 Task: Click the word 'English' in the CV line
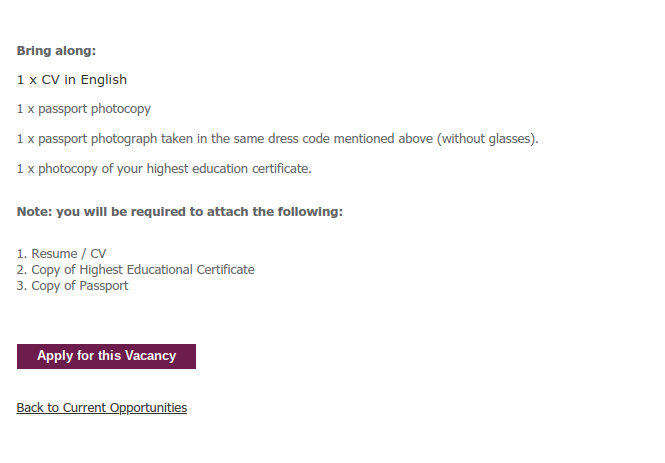(104, 80)
